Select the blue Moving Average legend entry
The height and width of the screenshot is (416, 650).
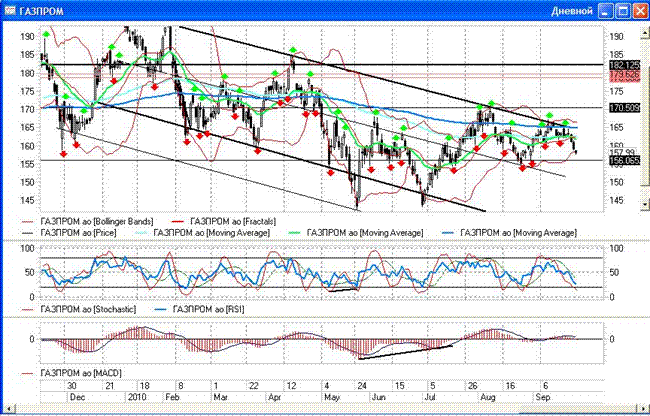click(509, 233)
